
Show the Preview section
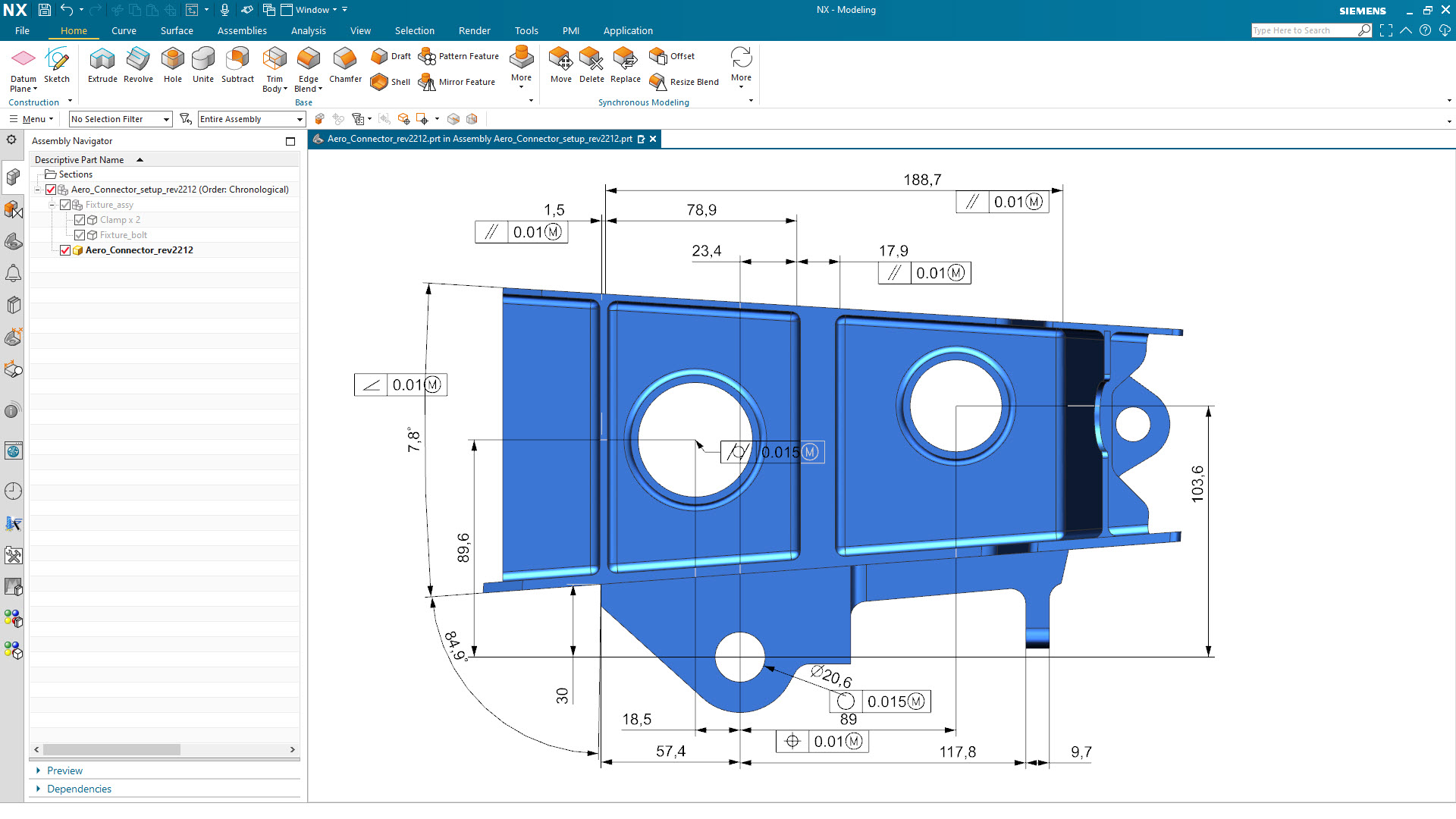click(64, 770)
